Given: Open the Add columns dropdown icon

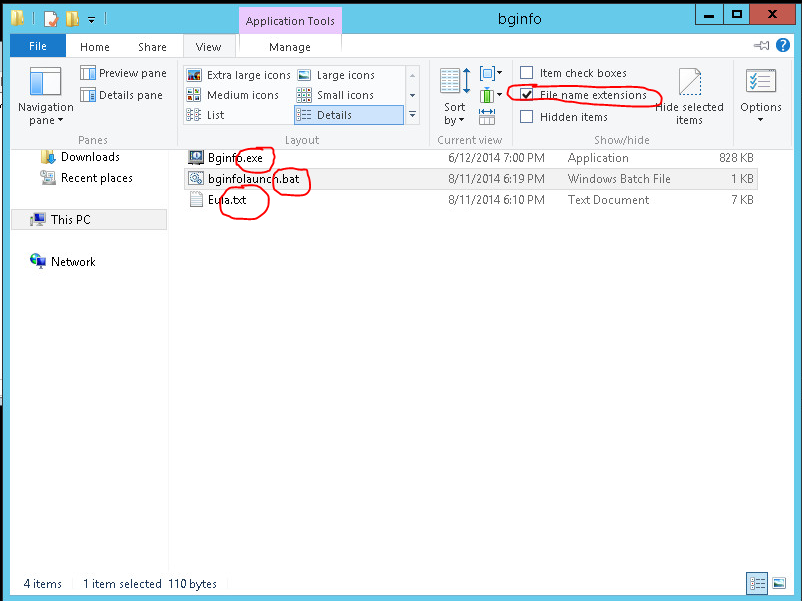Looking at the screenshot, I should pyautogui.click(x=491, y=95).
